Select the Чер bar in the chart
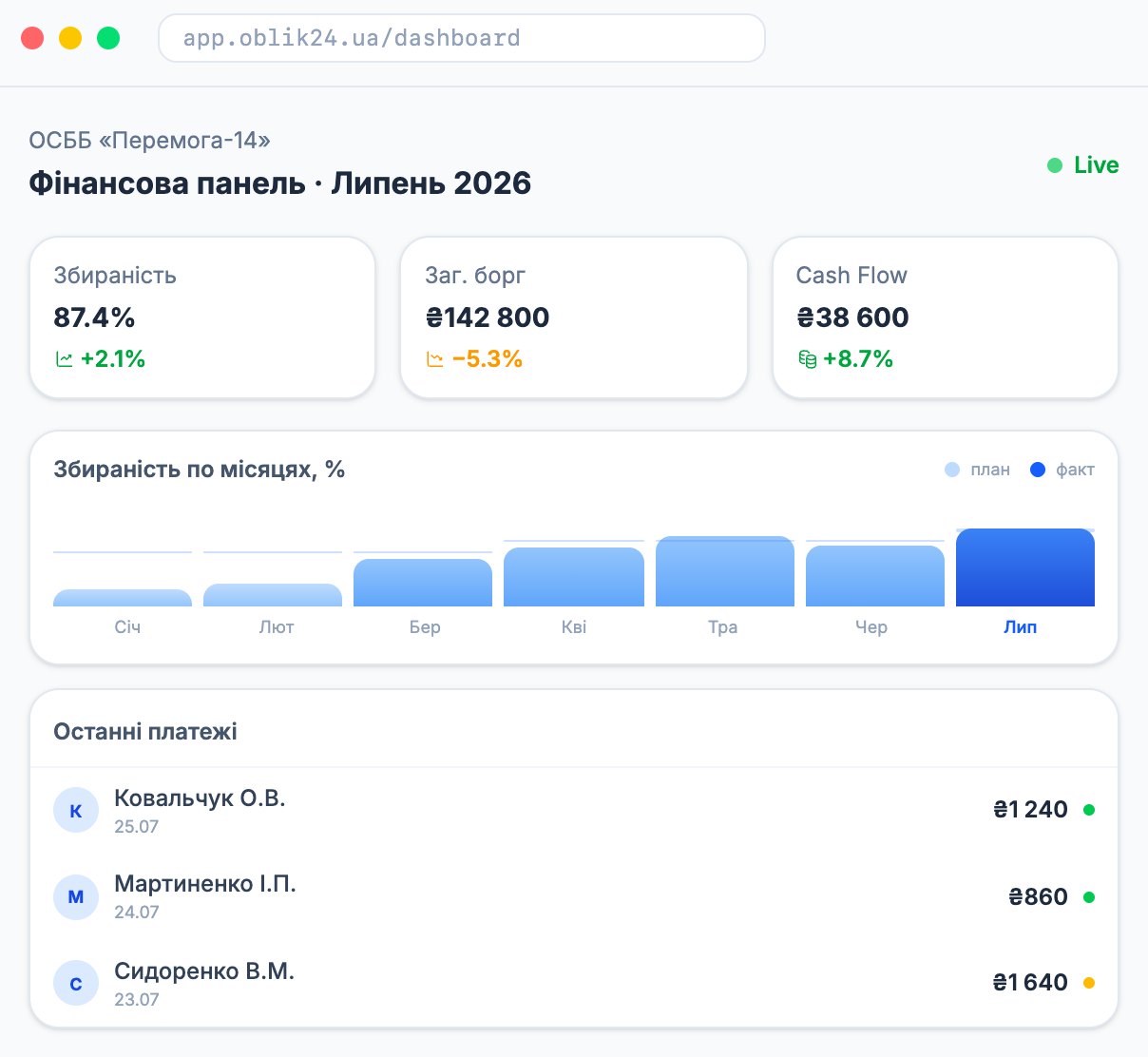The height and width of the screenshot is (1057, 1148). click(x=875, y=576)
